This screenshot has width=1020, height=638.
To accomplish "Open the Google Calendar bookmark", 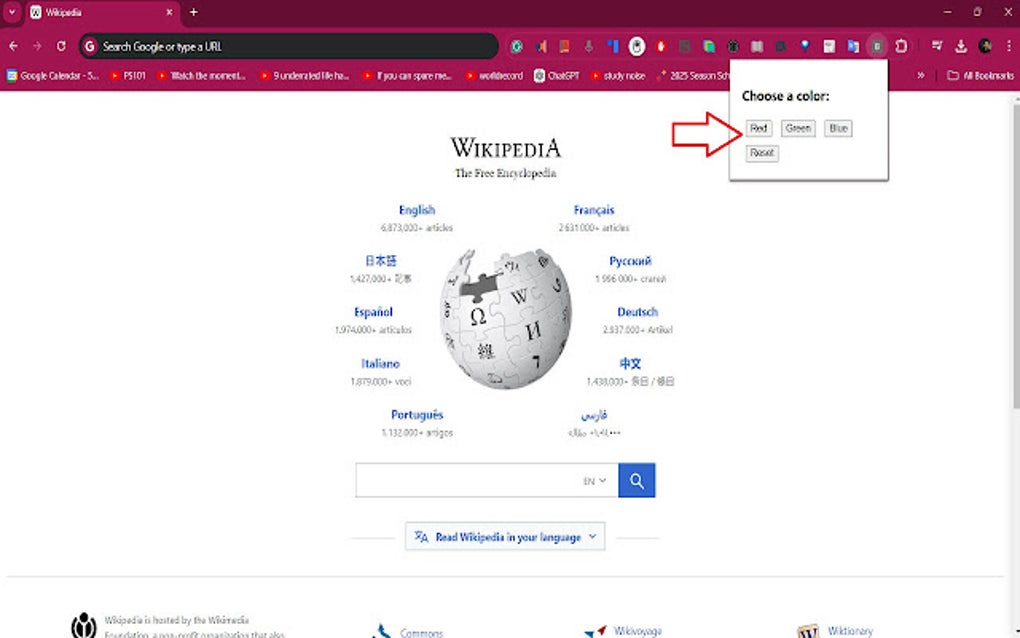I will pyautogui.click(x=53, y=75).
